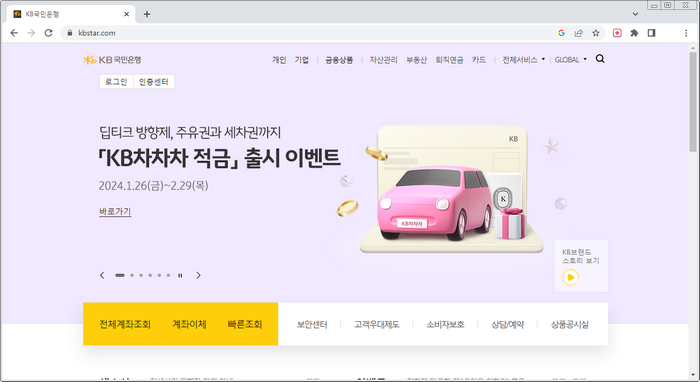This screenshot has height=382, width=700.
Task: Open the 부동산 menu
Action: click(x=416, y=60)
